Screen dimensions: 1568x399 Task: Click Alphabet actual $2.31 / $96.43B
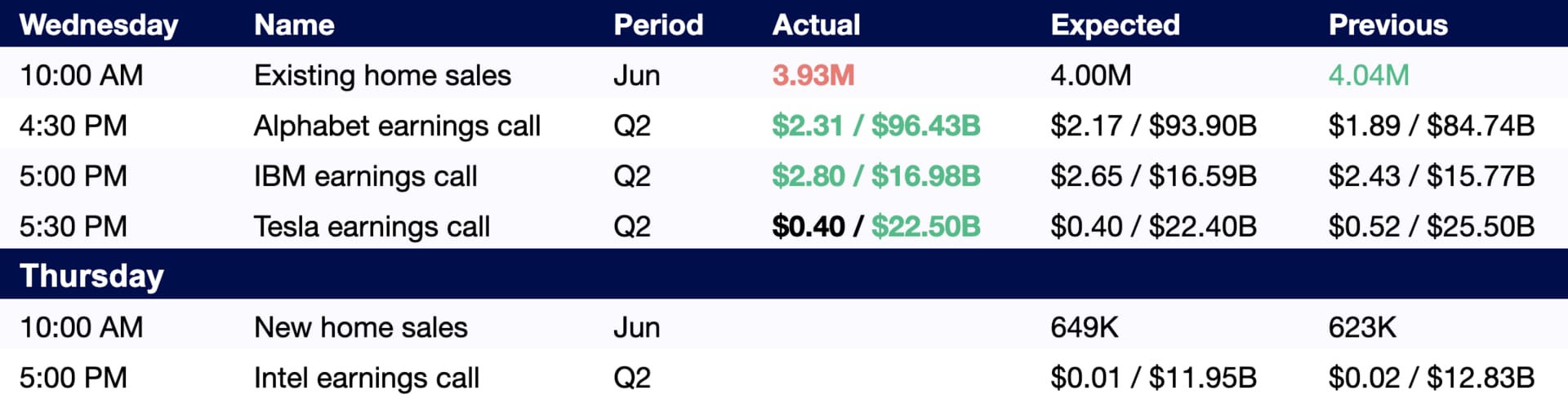876,126
